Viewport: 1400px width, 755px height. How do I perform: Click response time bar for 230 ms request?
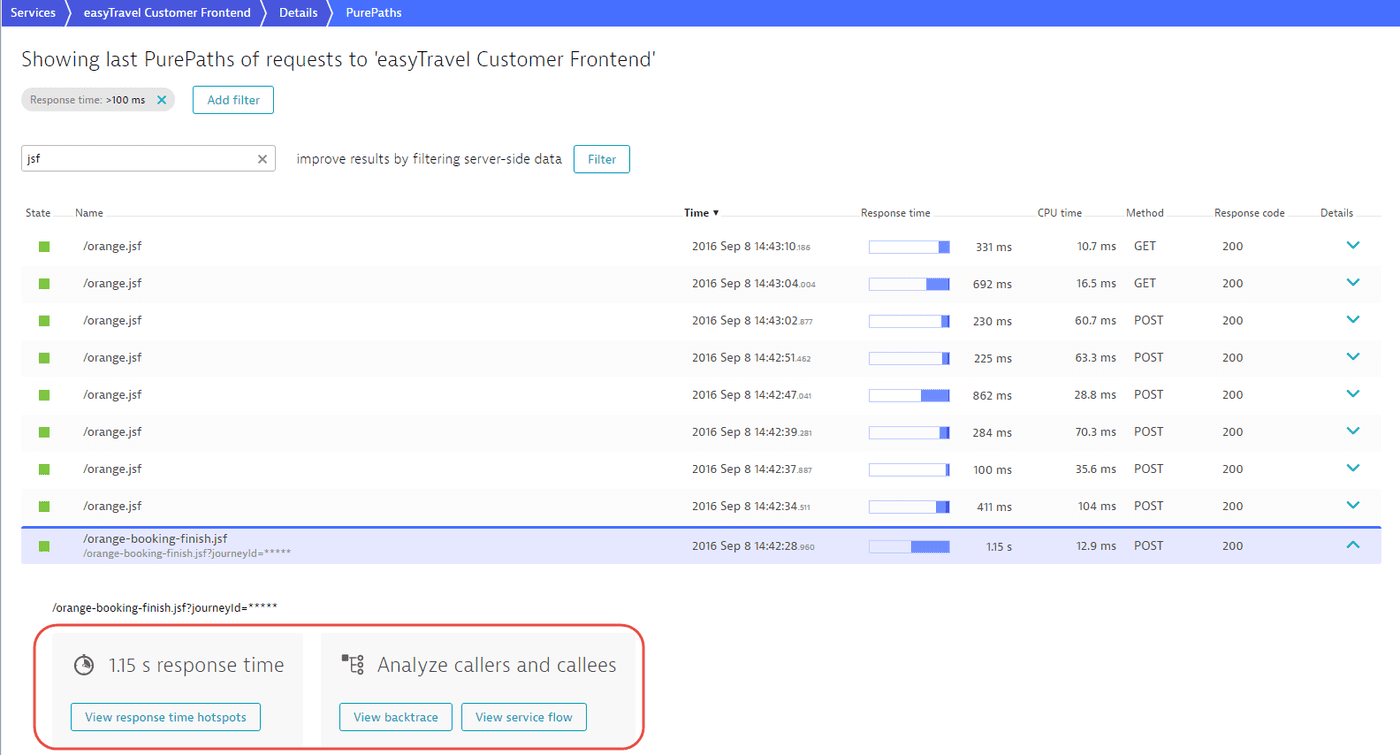(x=909, y=321)
